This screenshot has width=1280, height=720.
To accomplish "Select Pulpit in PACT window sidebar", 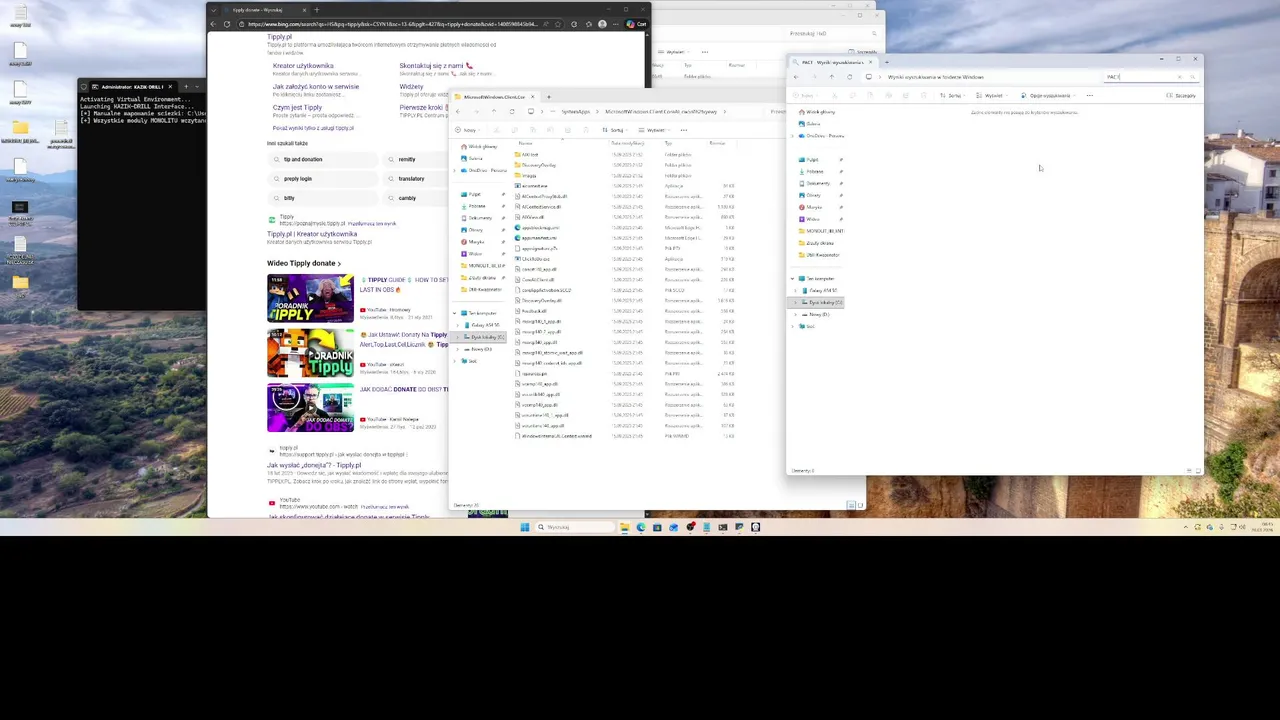I will point(812,159).
